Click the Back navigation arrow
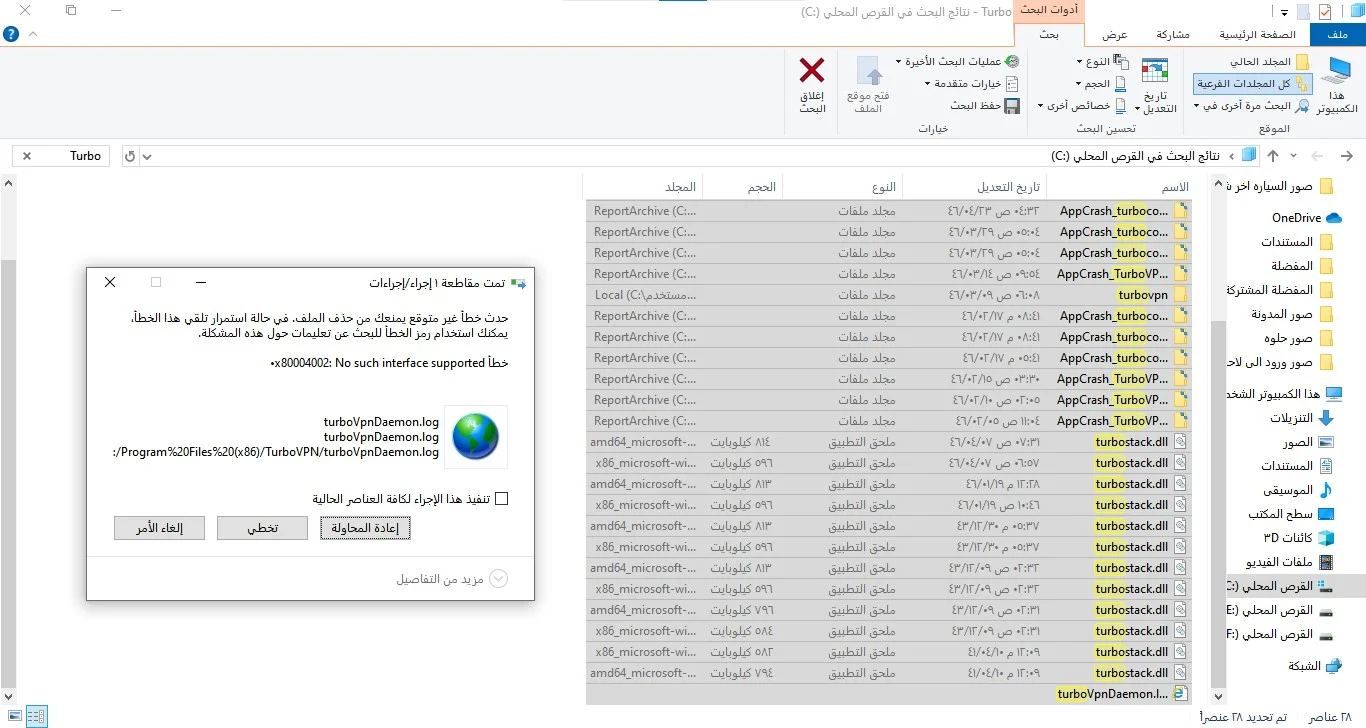Image resolution: width=1366 pixels, height=728 pixels. tap(1347, 156)
